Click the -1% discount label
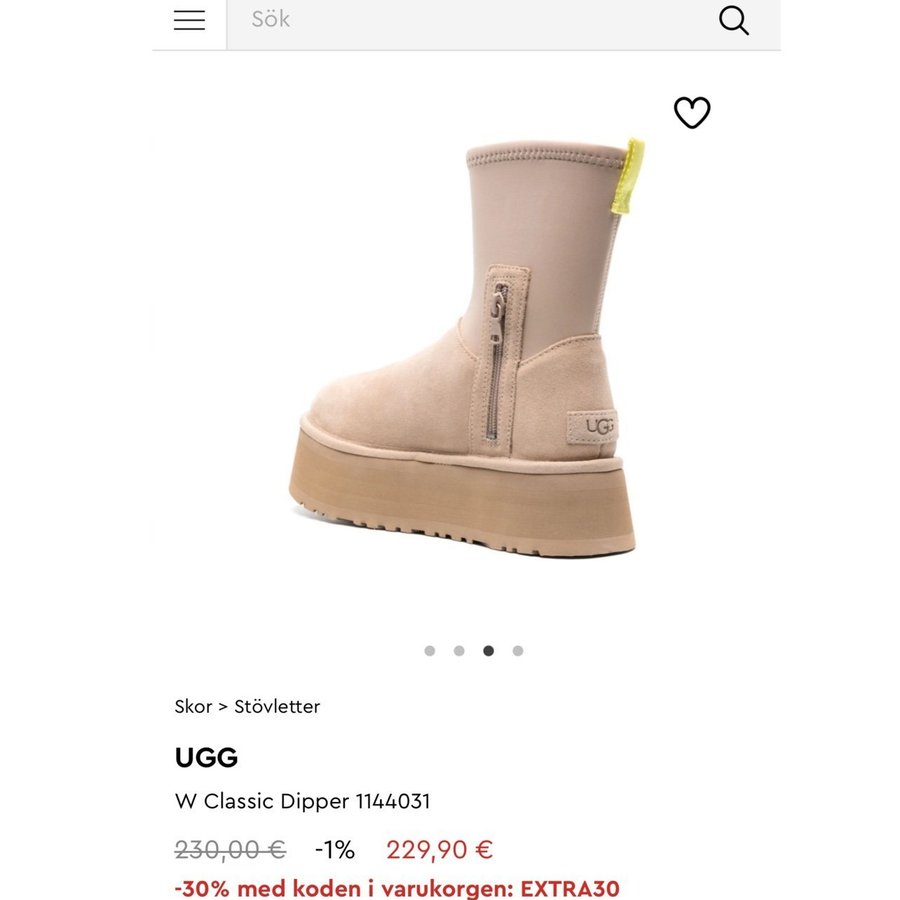Viewport: 900px width, 900px height. [335, 849]
